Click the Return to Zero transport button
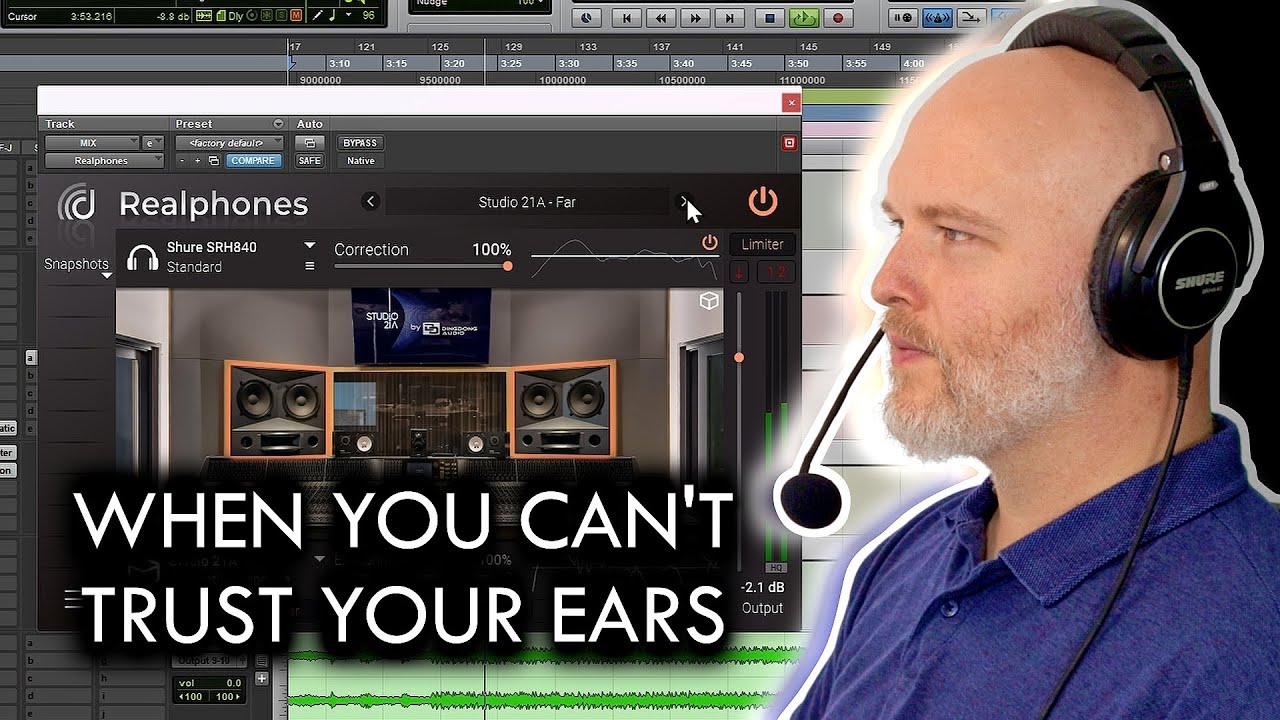This screenshot has width=1280, height=720. pyautogui.click(x=627, y=17)
